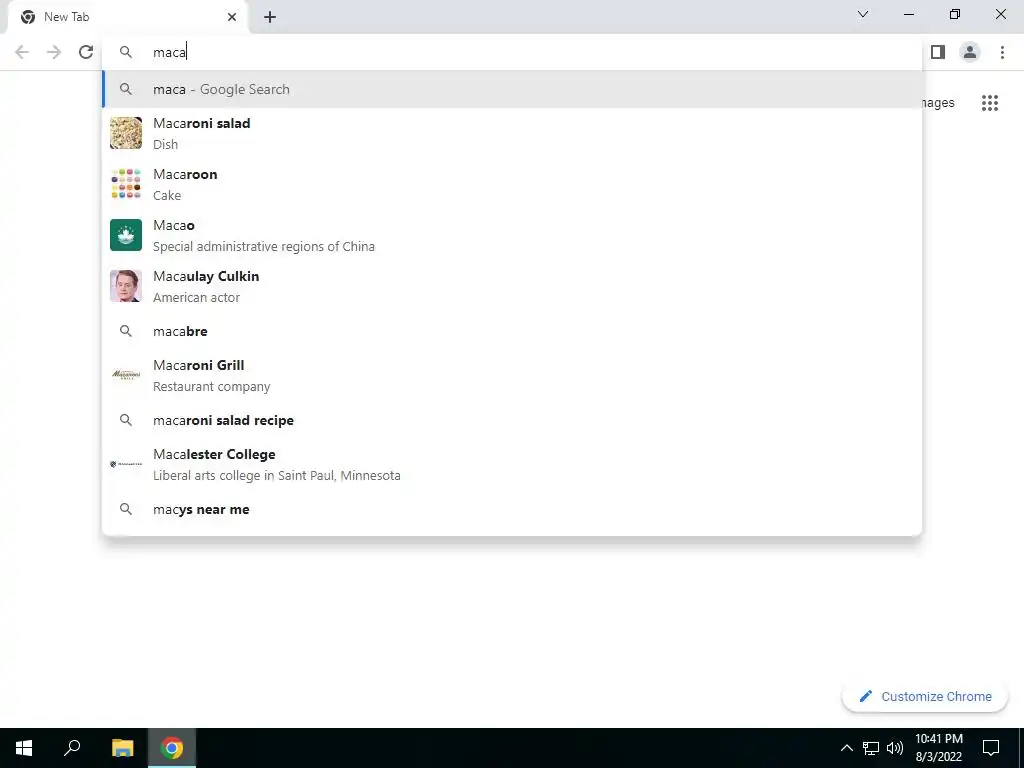Click 'Special administrative regions of China' description
Screen dimensions: 1024x768
(264, 247)
